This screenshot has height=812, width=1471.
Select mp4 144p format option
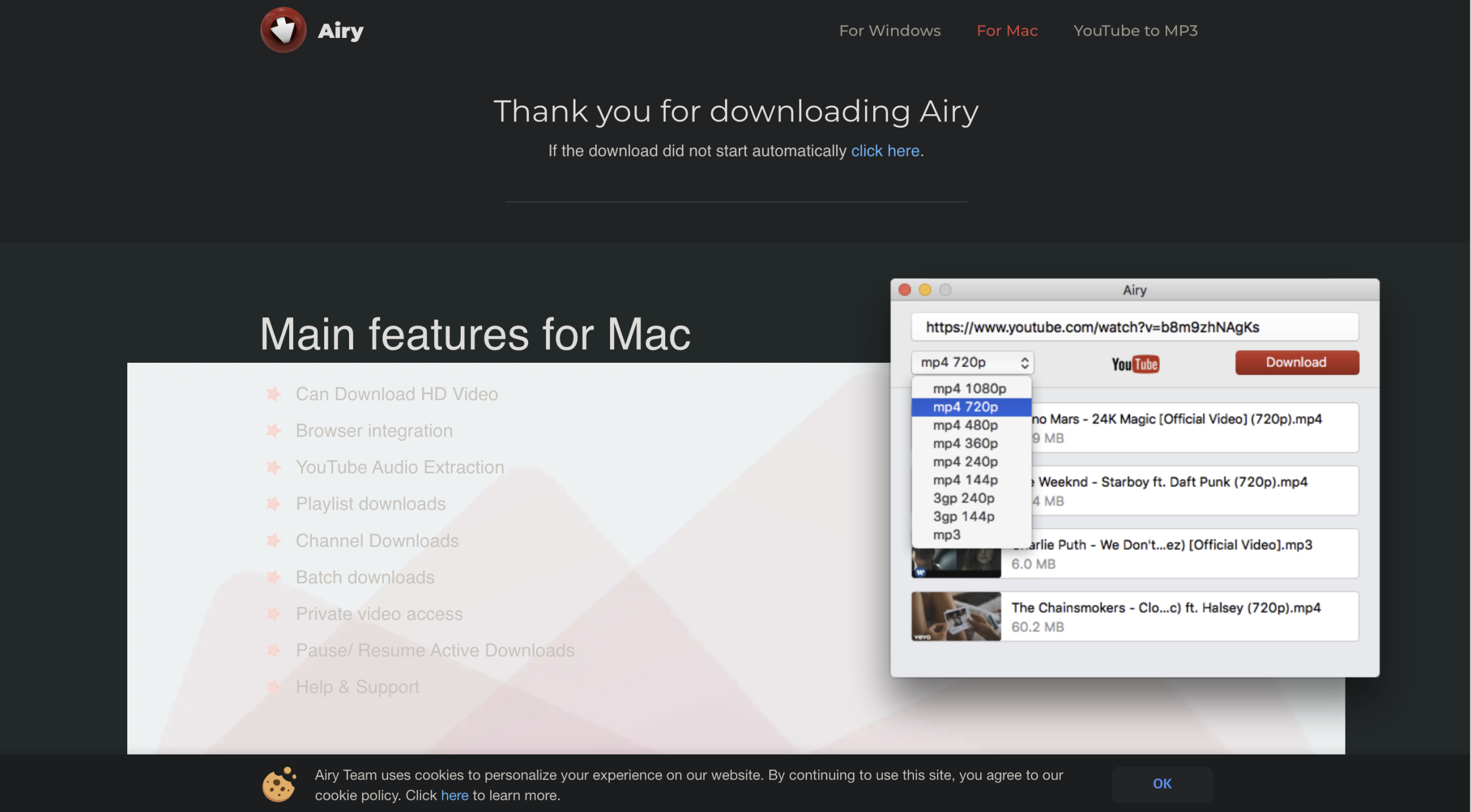click(x=971, y=480)
